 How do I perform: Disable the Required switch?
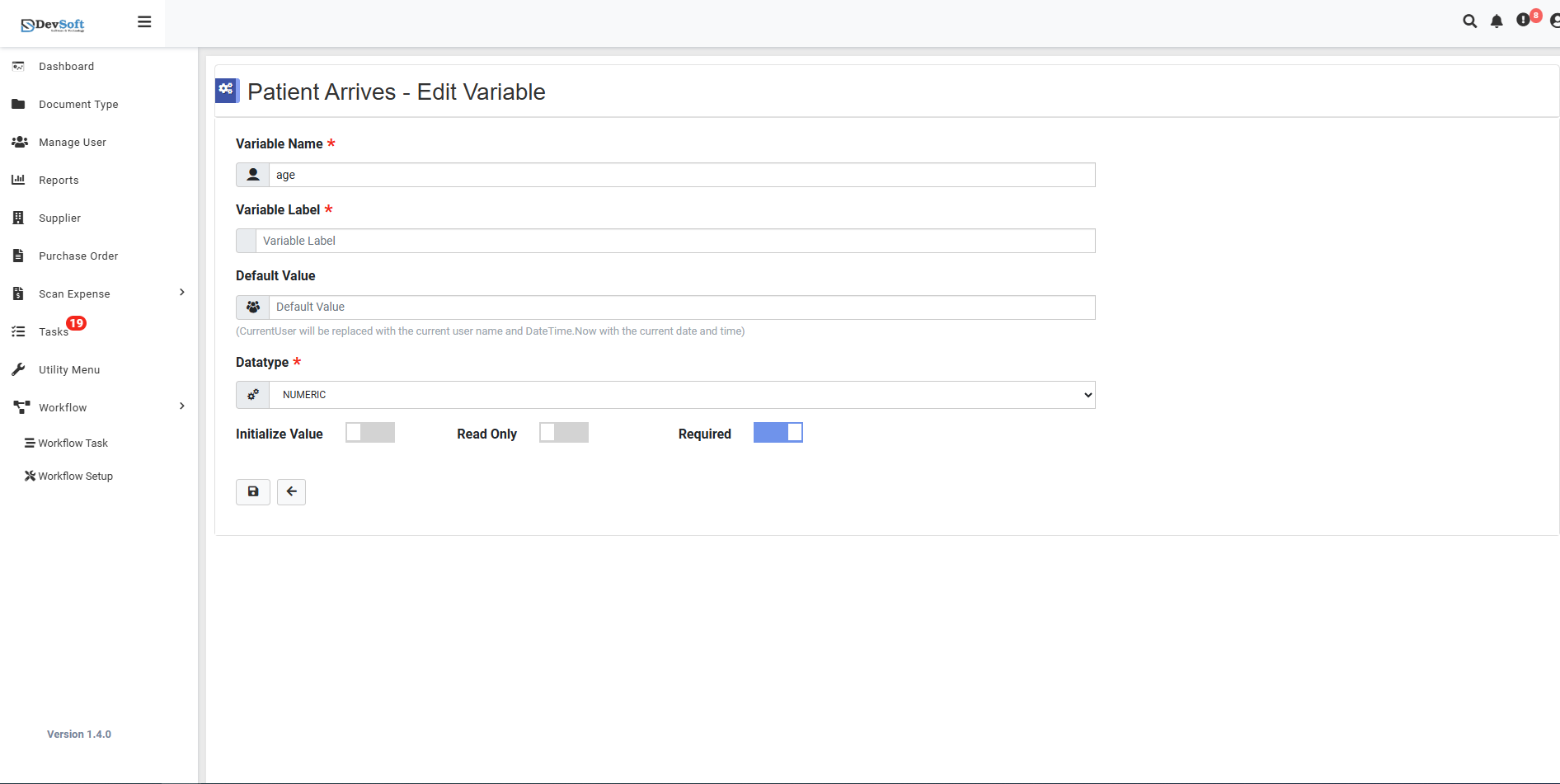pos(778,432)
